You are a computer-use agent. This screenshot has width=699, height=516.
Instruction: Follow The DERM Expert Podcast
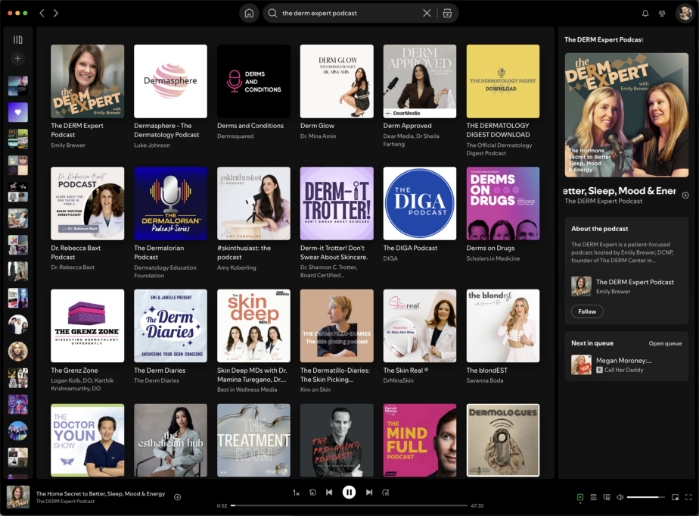587,312
